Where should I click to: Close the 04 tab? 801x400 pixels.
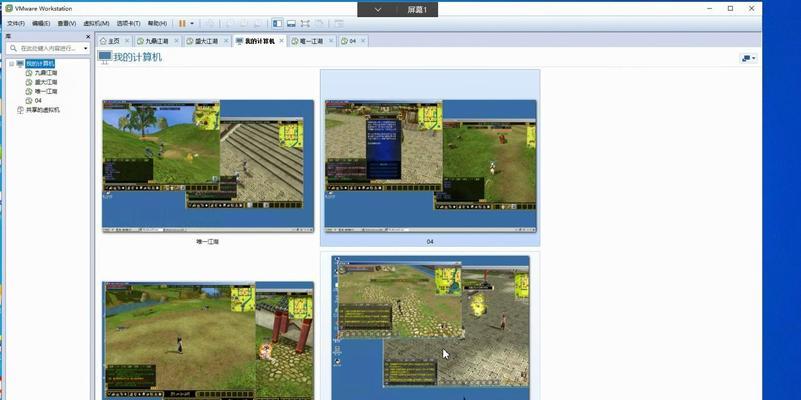[363, 41]
